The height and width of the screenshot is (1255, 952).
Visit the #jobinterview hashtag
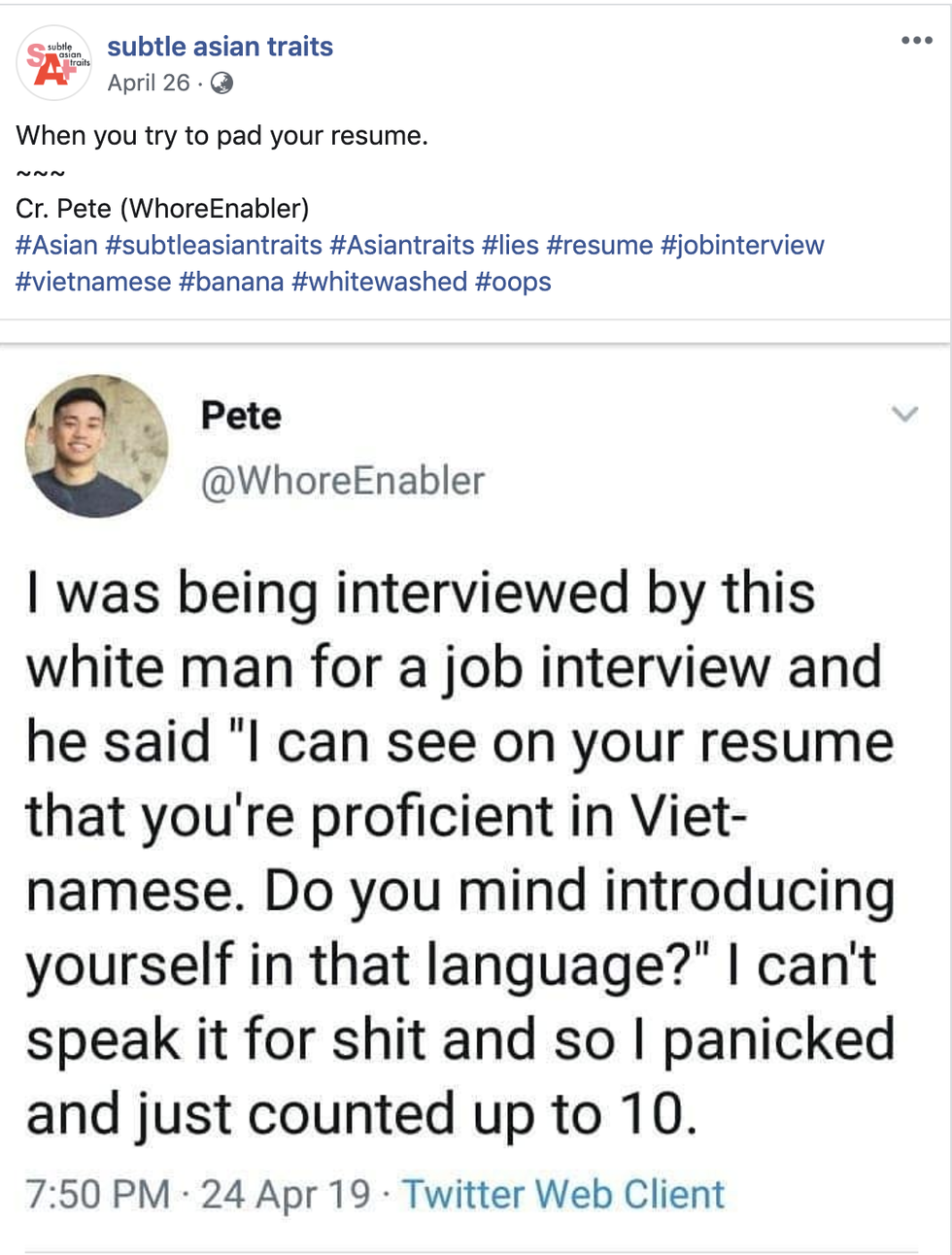pyautogui.click(x=742, y=245)
